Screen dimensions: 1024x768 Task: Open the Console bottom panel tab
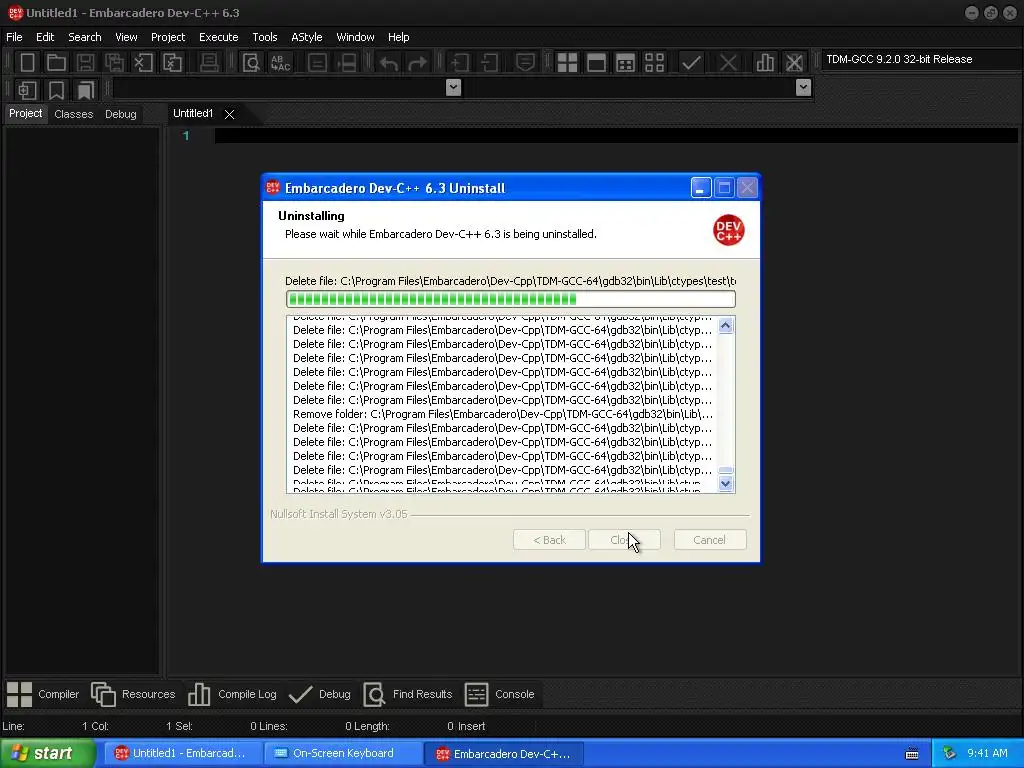pos(500,694)
